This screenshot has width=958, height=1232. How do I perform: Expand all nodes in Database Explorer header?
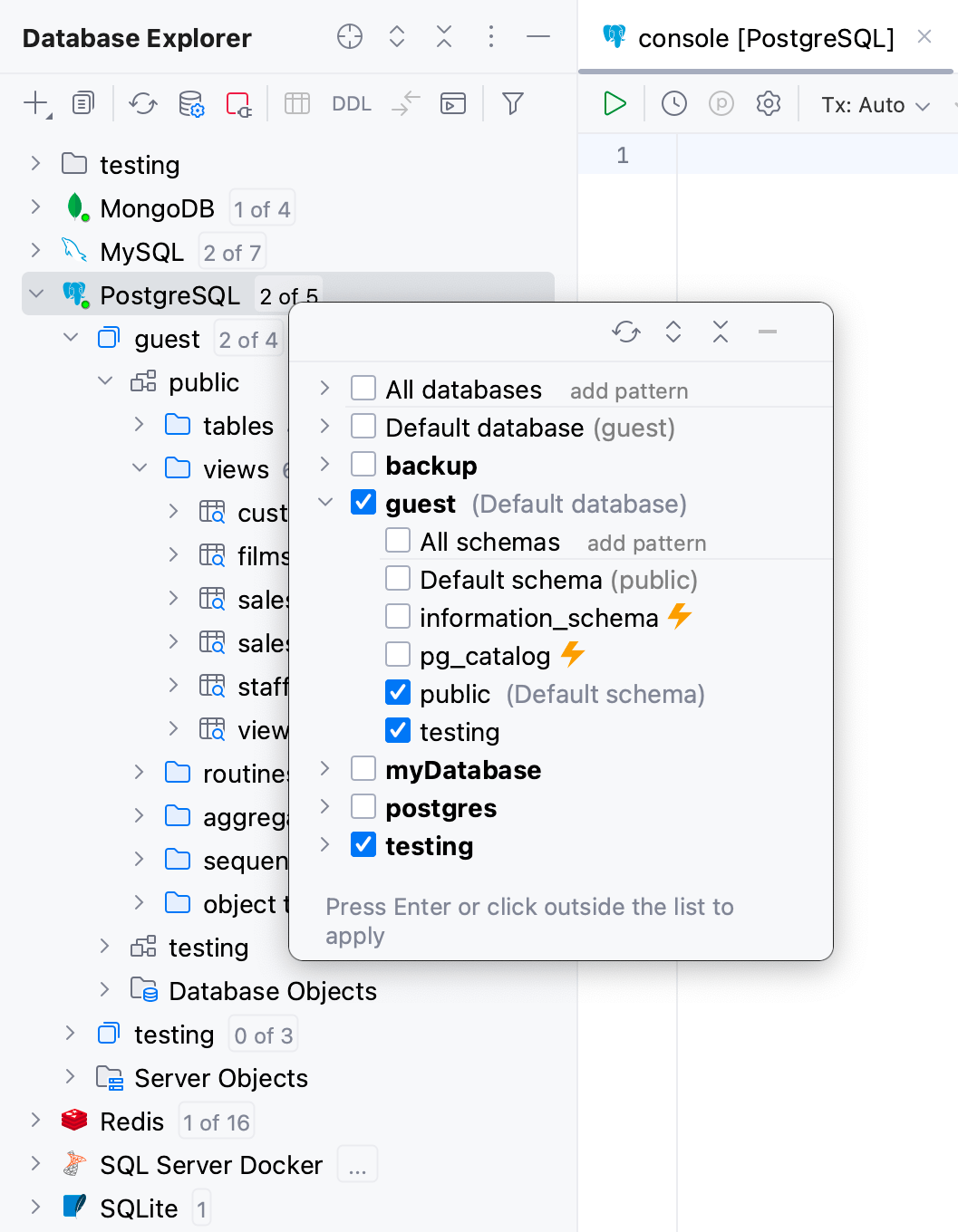coord(397,36)
